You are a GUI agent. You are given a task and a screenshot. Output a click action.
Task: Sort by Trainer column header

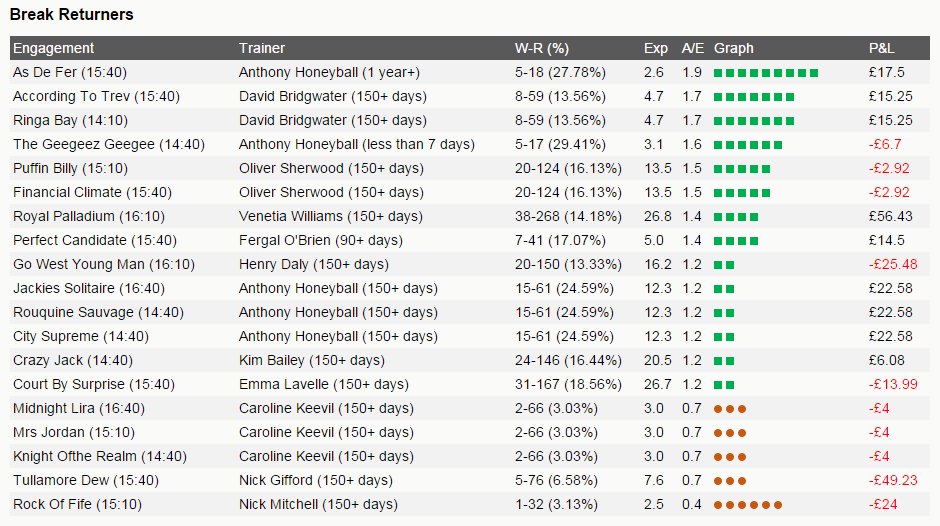(262, 48)
